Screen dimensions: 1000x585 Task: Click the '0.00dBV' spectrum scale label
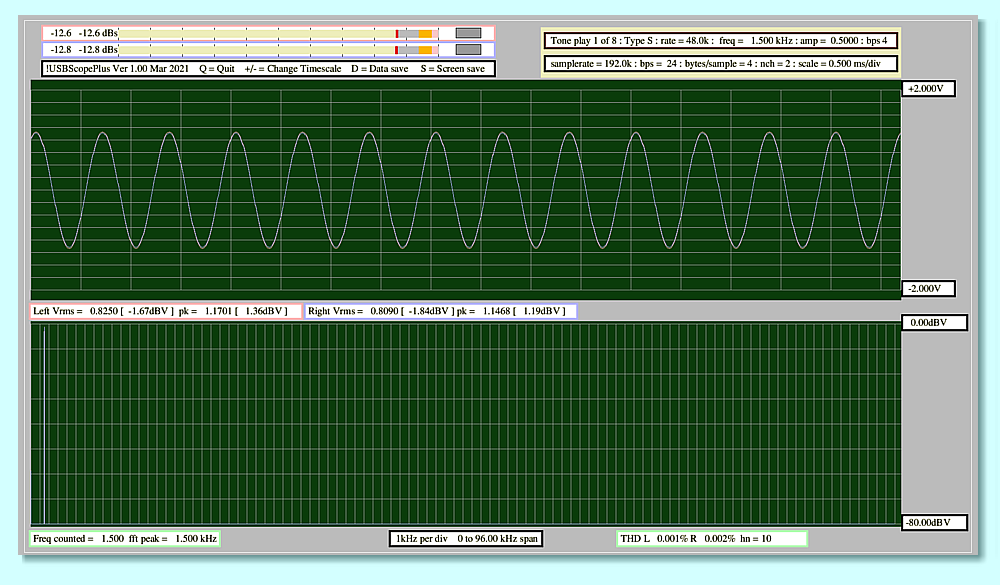pyautogui.click(x=934, y=323)
